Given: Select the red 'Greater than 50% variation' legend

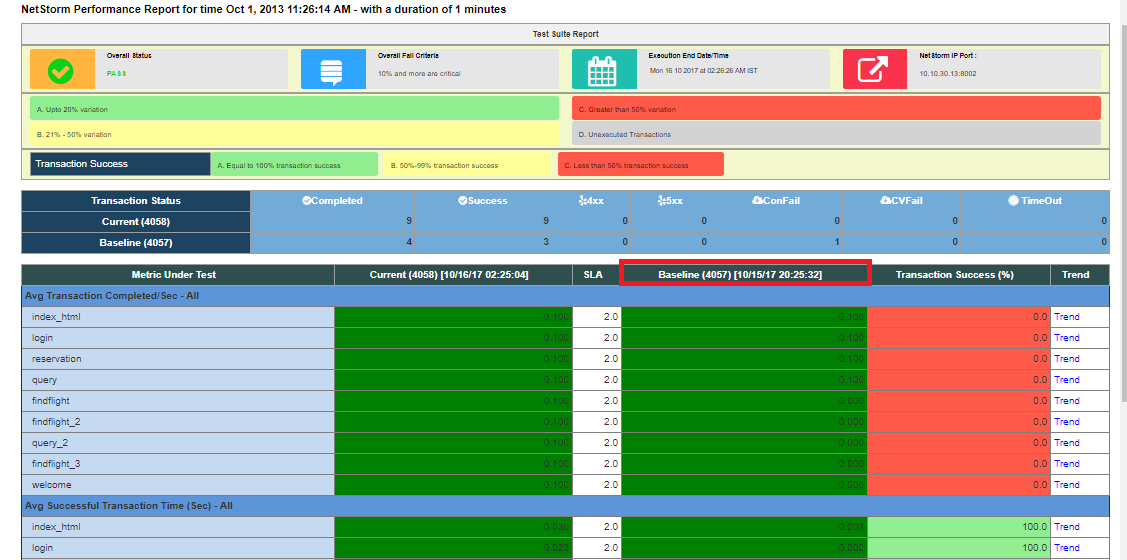Looking at the screenshot, I should 837,109.
